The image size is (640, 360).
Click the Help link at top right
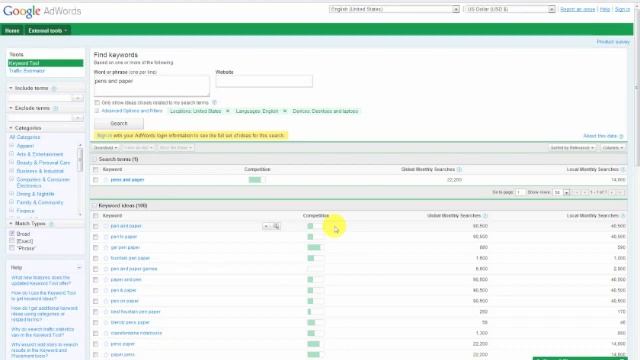(x=605, y=9)
